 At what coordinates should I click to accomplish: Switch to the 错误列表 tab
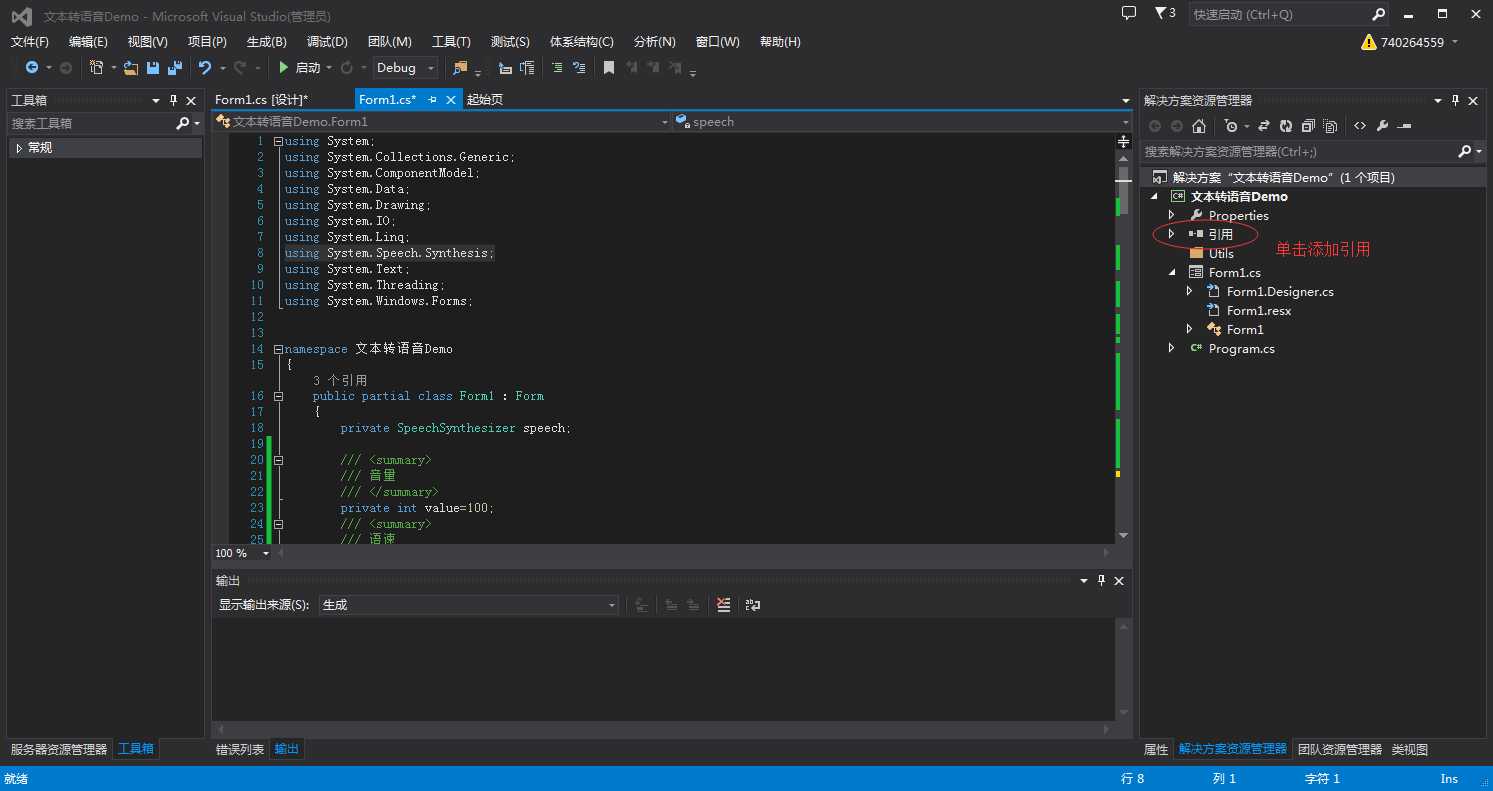[x=240, y=749]
